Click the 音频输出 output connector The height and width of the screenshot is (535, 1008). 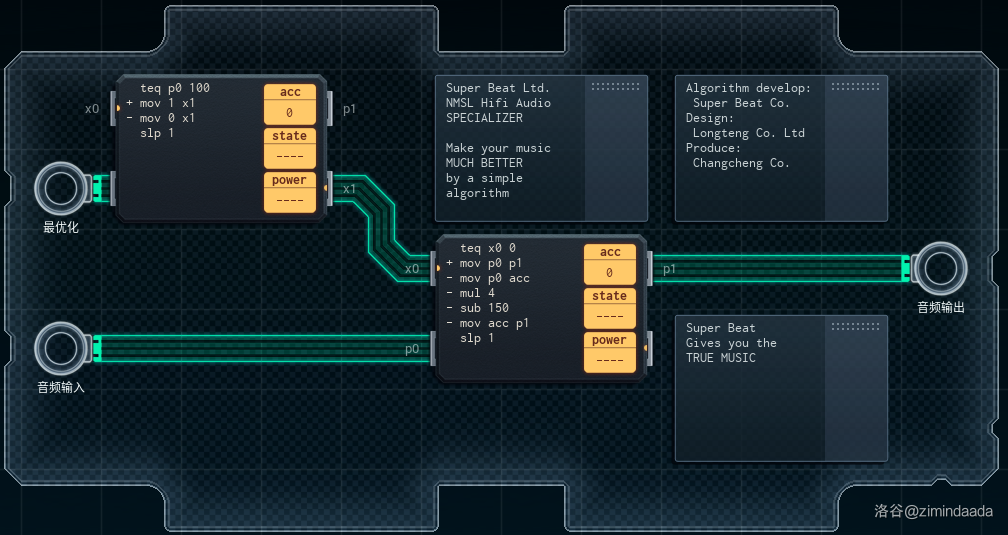[x=941, y=268]
